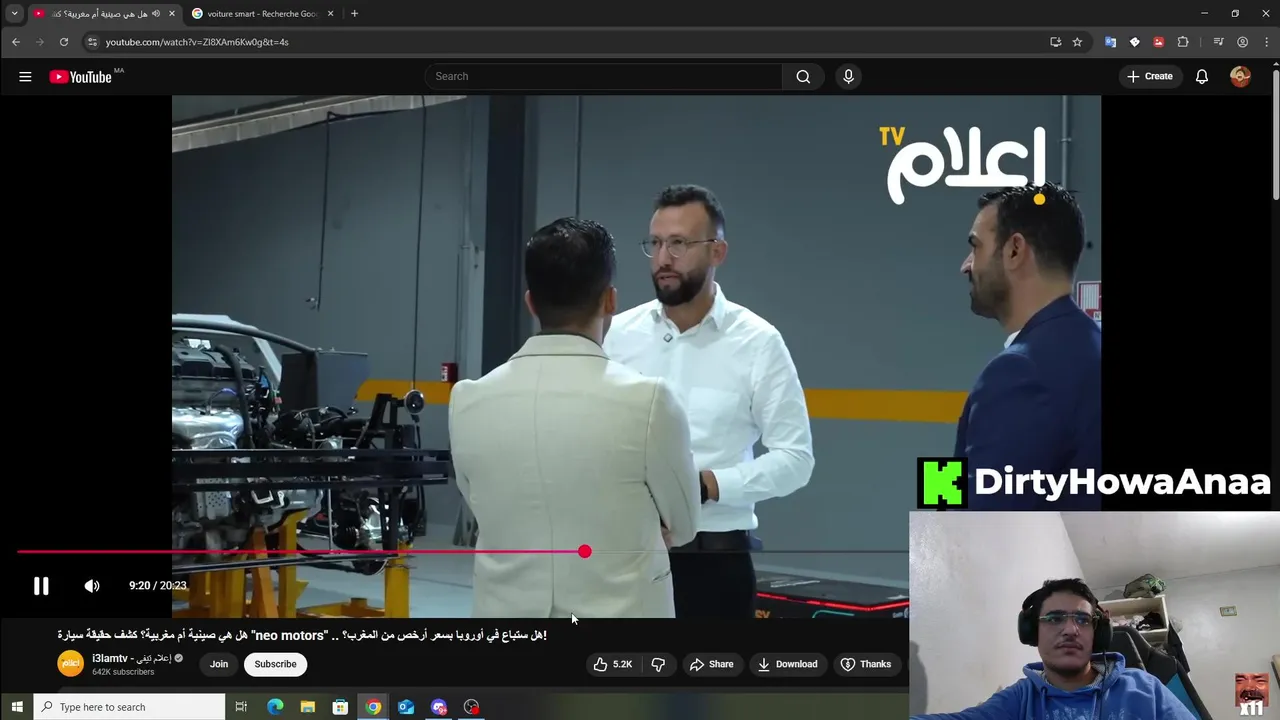Open the media controls toolbar icon
This screenshot has height=720, width=1280.
(1218, 42)
